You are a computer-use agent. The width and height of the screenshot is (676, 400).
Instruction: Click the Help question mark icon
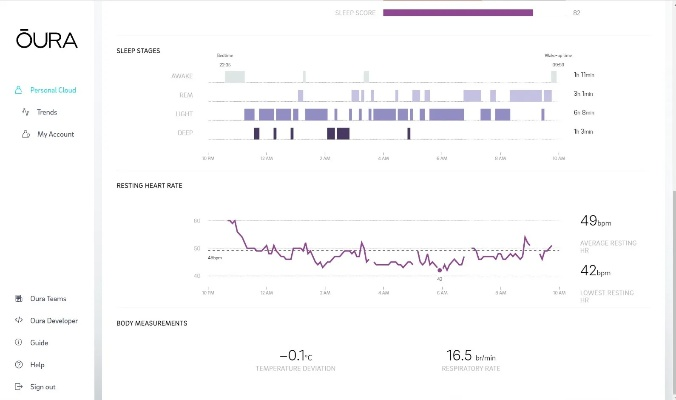(x=19, y=365)
